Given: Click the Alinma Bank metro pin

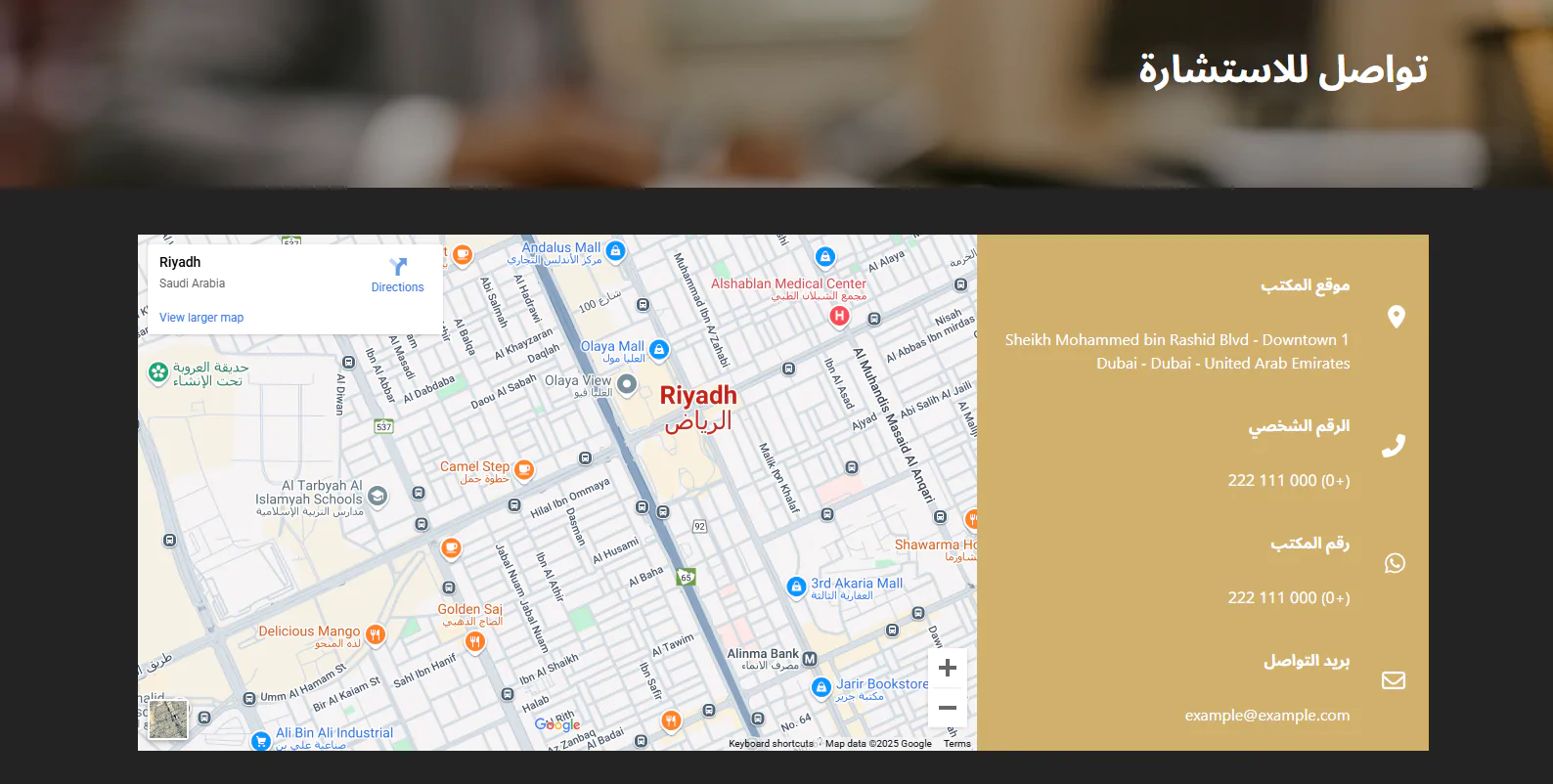Looking at the screenshot, I should point(810,659).
